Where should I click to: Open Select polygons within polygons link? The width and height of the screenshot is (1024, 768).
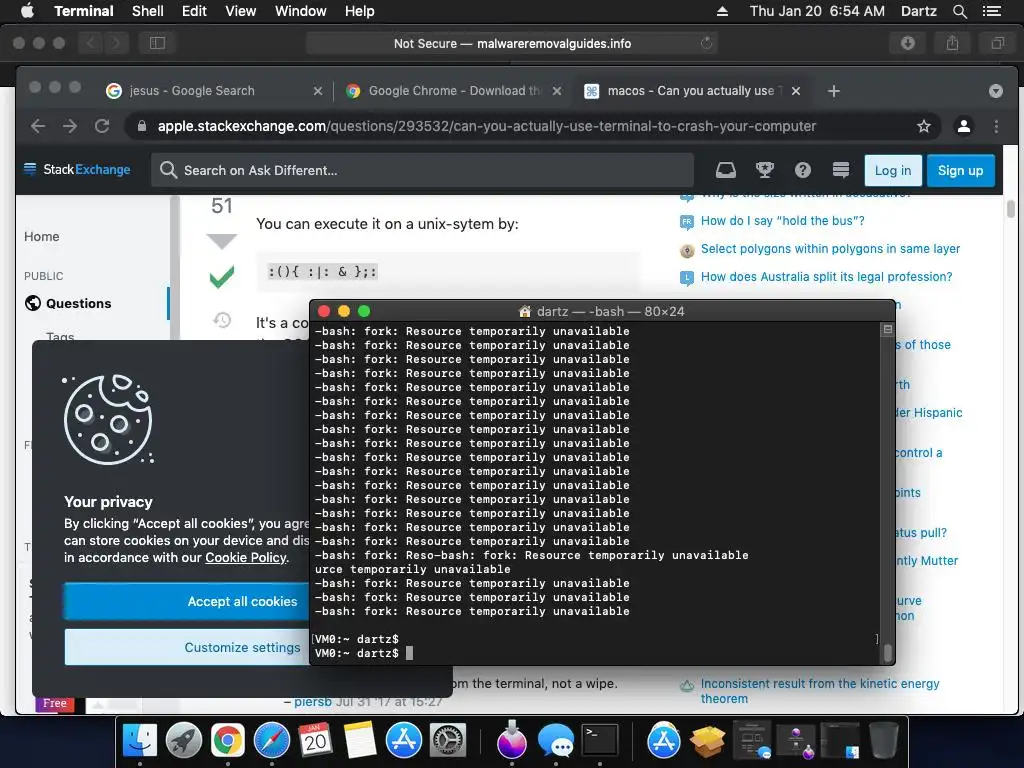tap(830, 249)
